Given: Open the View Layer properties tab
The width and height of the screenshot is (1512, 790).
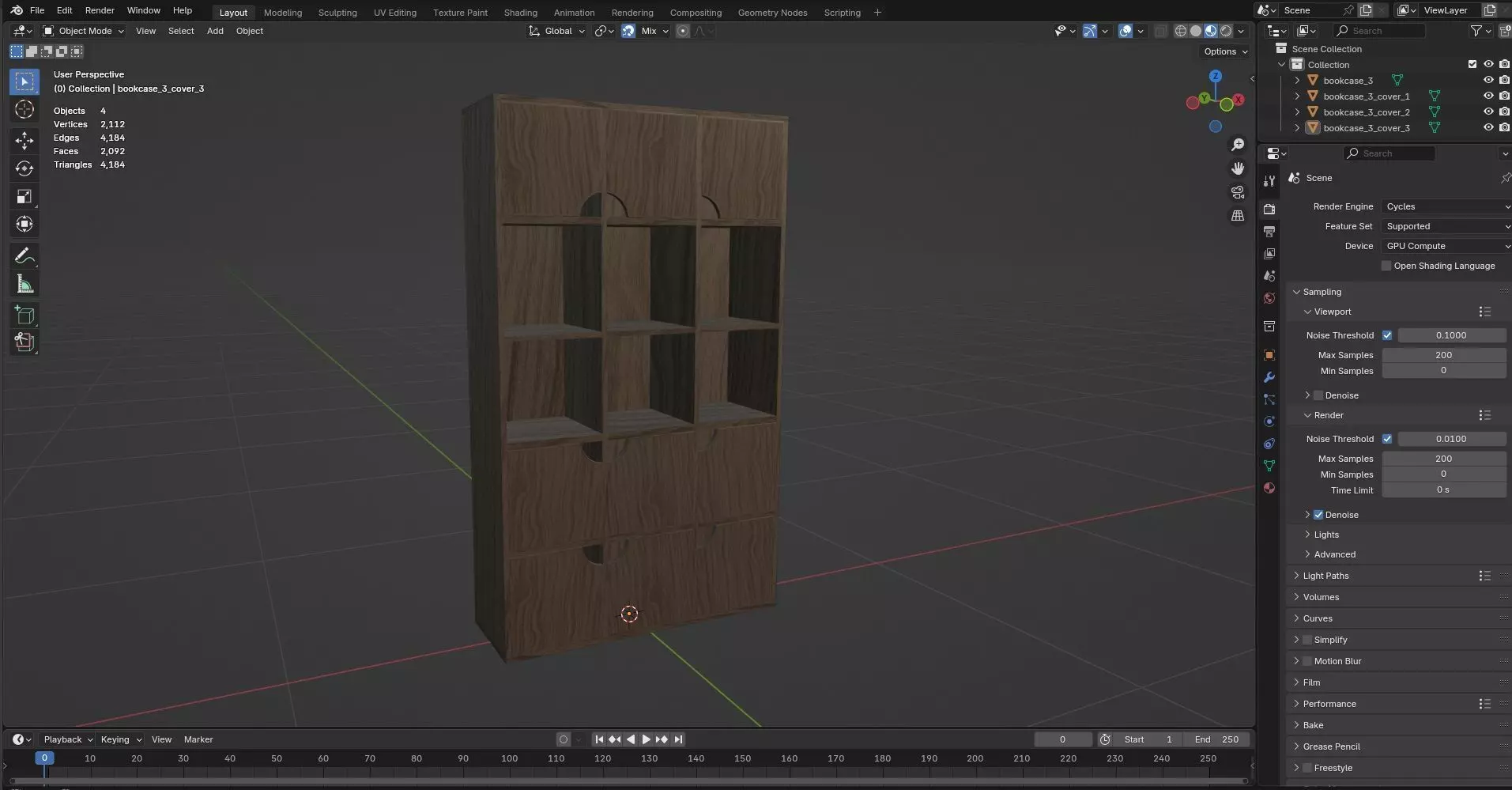Looking at the screenshot, I should [x=1269, y=254].
